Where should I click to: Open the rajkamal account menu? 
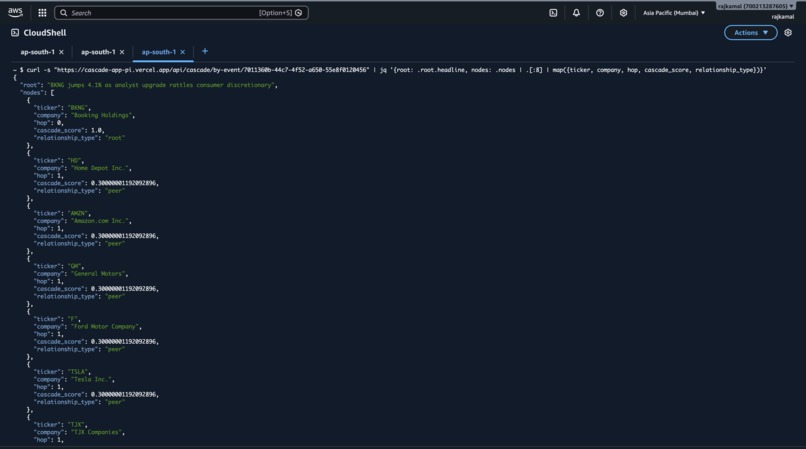756,6
